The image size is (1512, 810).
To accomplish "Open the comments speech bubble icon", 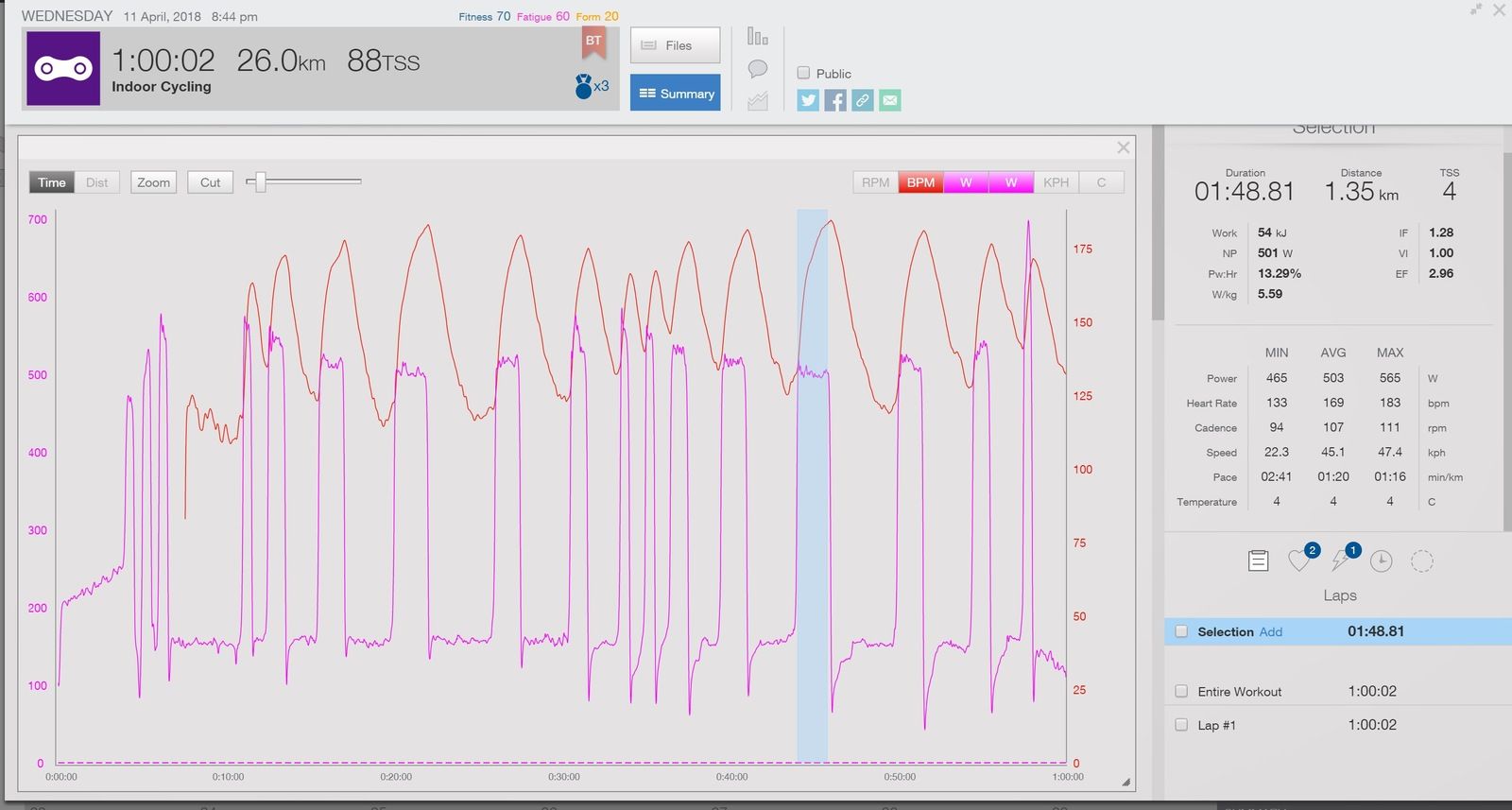I will [757, 69].
